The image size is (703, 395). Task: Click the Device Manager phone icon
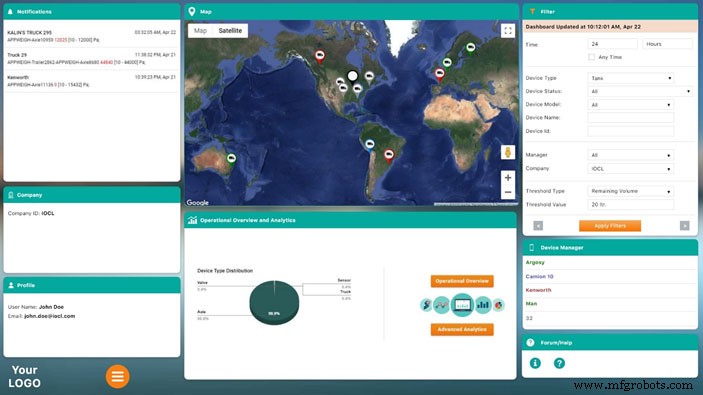(532, 247)
